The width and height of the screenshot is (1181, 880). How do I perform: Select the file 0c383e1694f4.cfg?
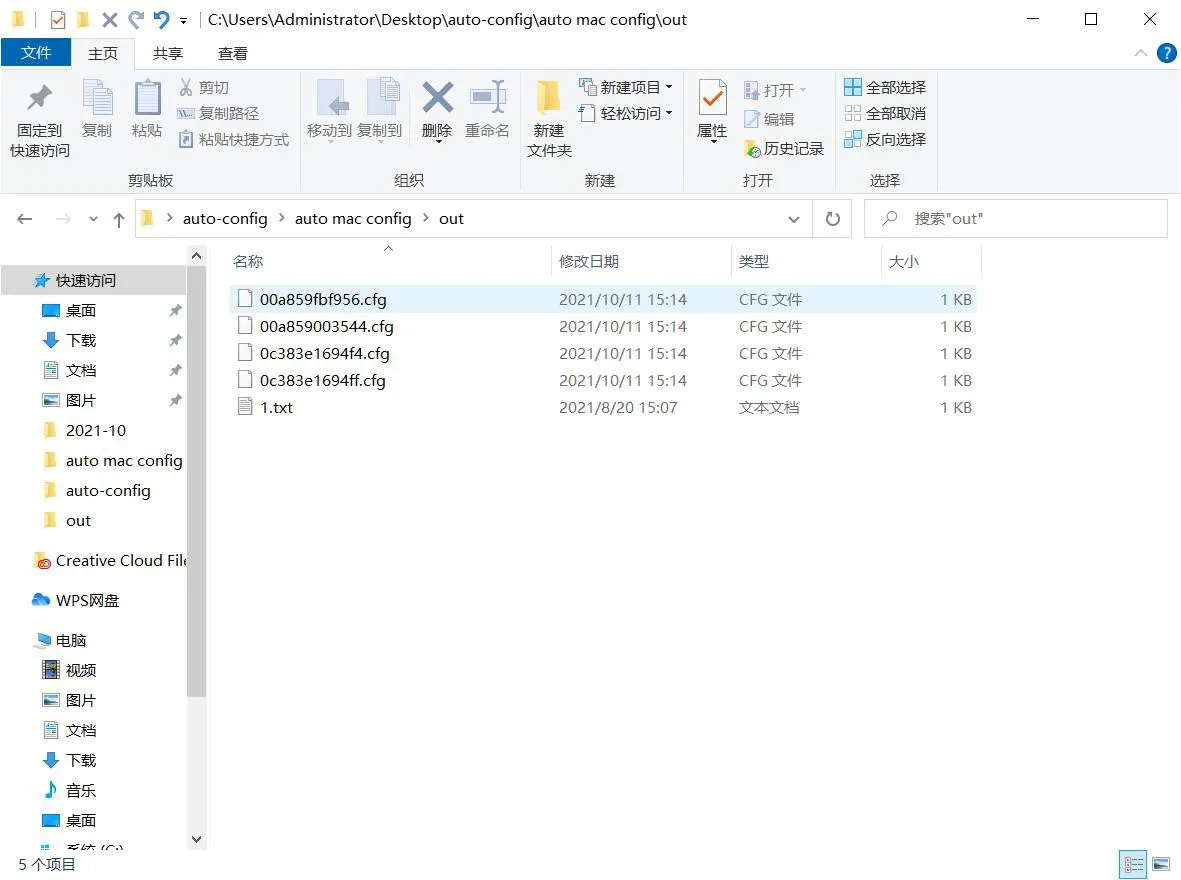point(324,354)
